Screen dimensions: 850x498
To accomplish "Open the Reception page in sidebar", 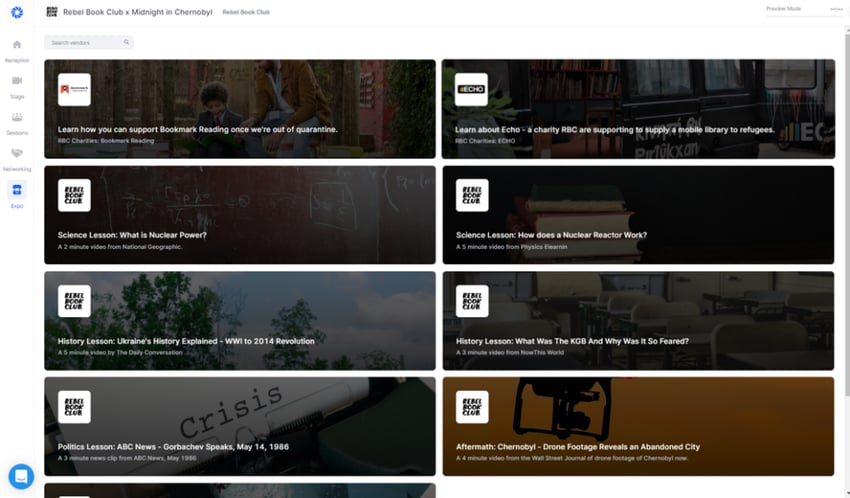I will pos(17,50).
